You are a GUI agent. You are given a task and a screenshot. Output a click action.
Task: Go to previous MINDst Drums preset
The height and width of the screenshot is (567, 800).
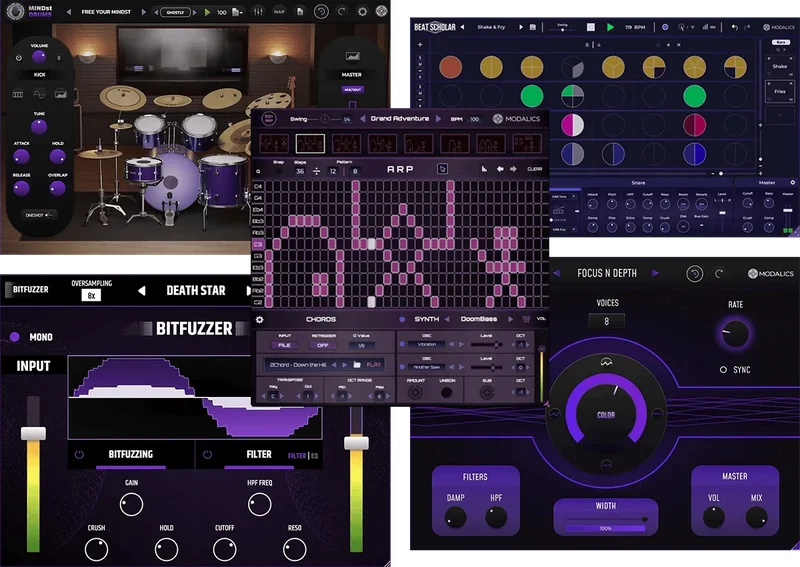[x=69, y=11]
